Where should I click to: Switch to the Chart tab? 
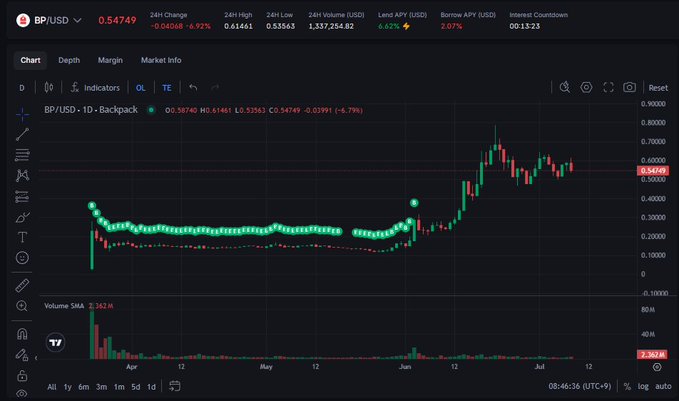tap(30, 60)
